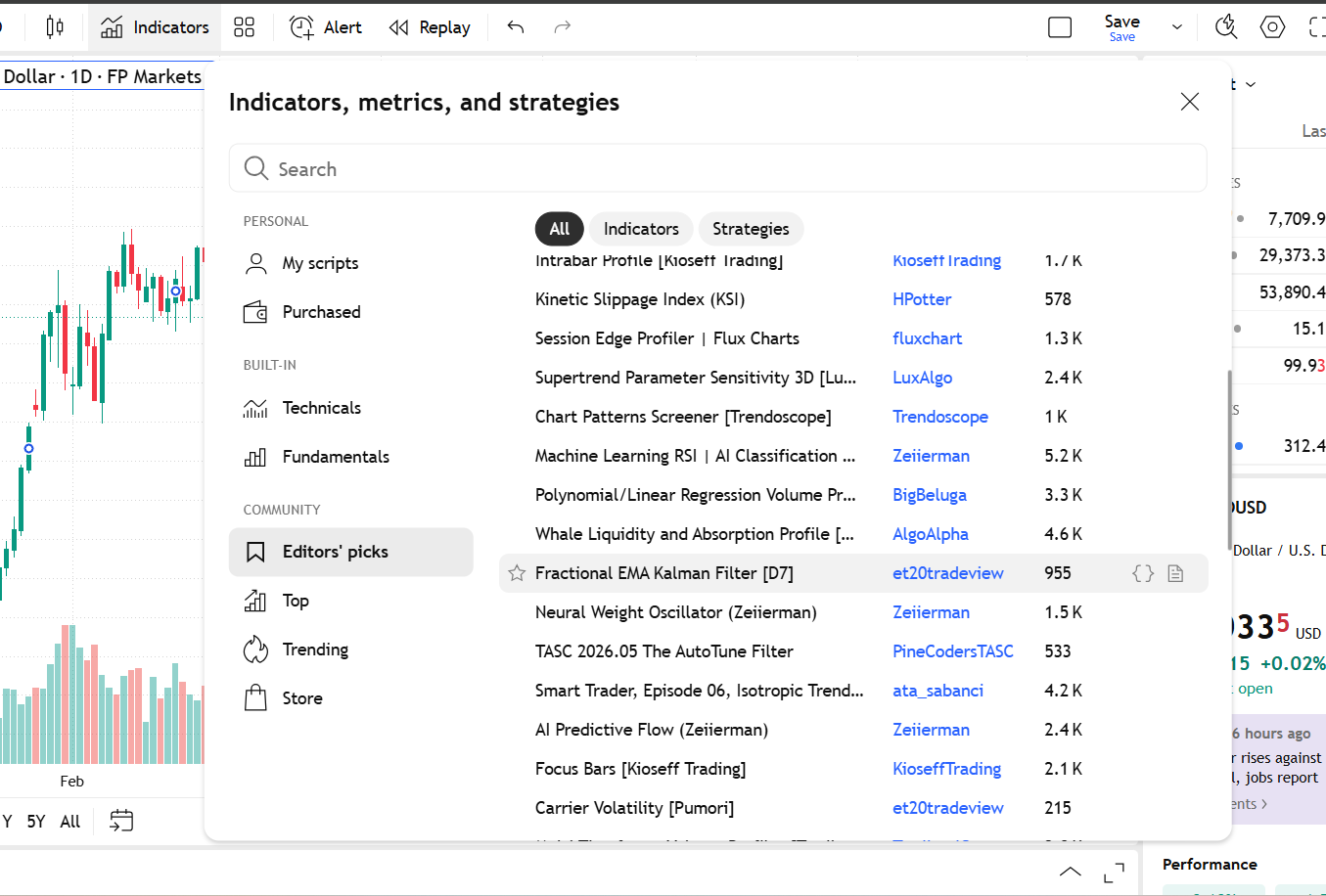The width and height of the screenshot is (1326, 896).
Task: Select Fundamentals built-in category
Action: click(x=350, y=457)
